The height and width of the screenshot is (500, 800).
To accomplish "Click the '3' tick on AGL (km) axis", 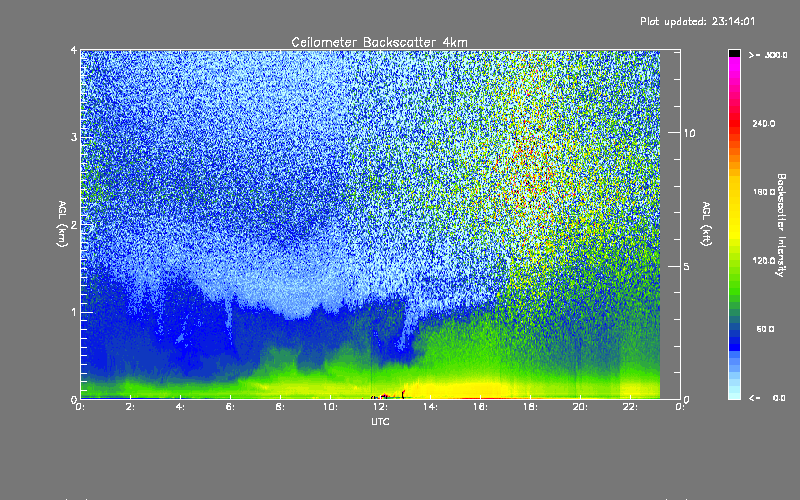I will [x=74, y=137].
